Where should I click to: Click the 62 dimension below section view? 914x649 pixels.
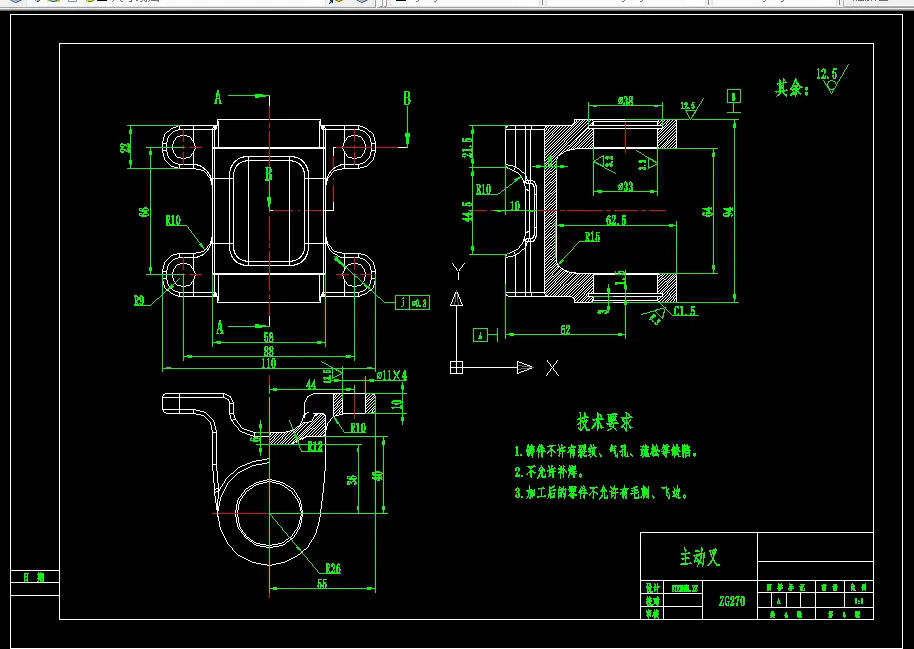(x=565, y=330)
